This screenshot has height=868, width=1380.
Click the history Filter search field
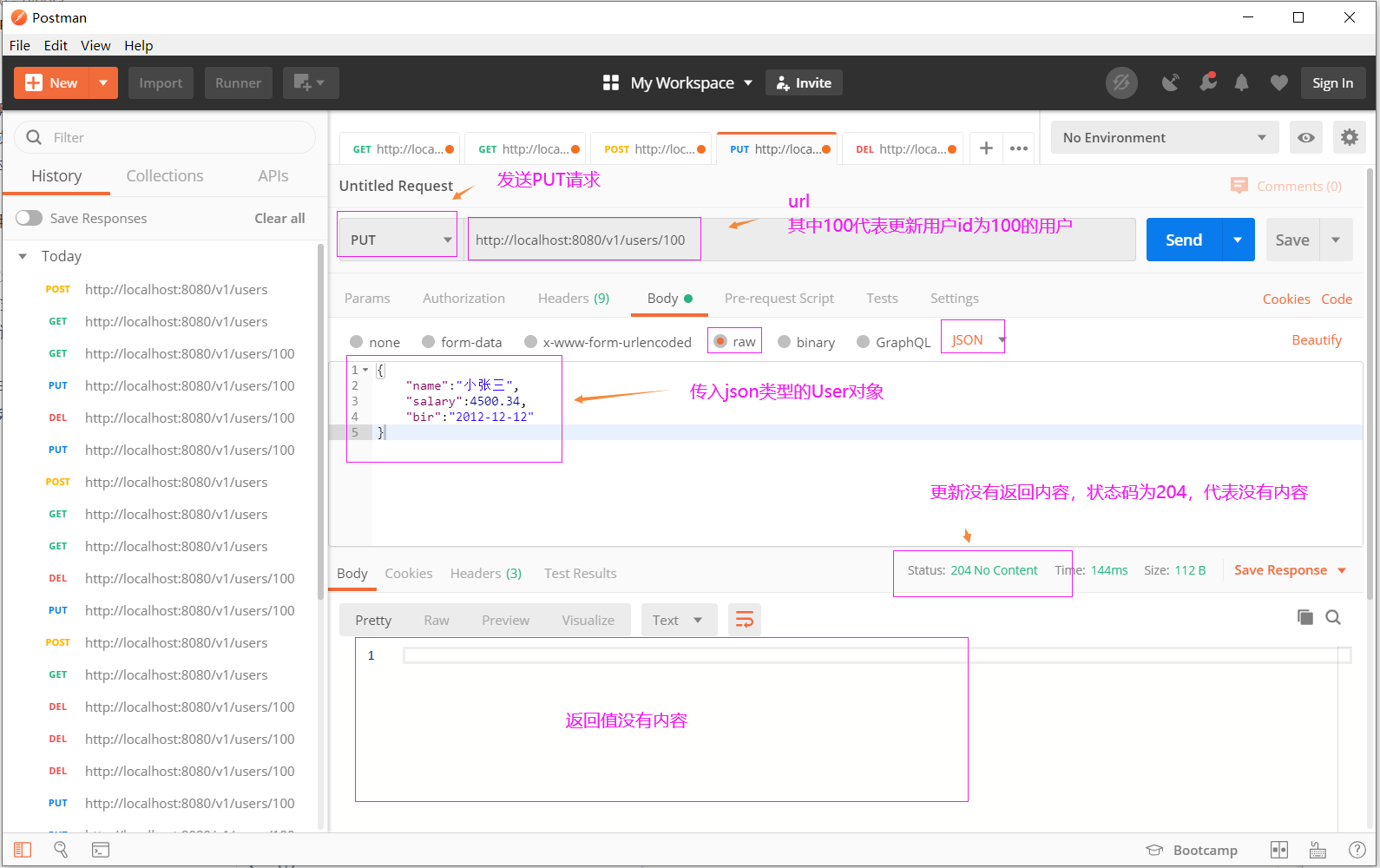[165, 137]
